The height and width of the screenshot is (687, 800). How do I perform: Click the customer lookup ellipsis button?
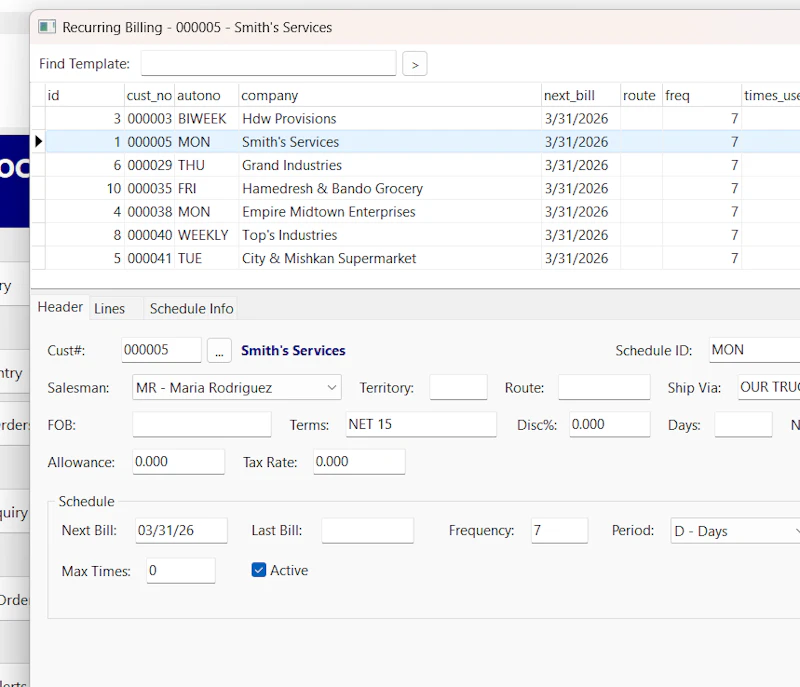click(219, 350)
